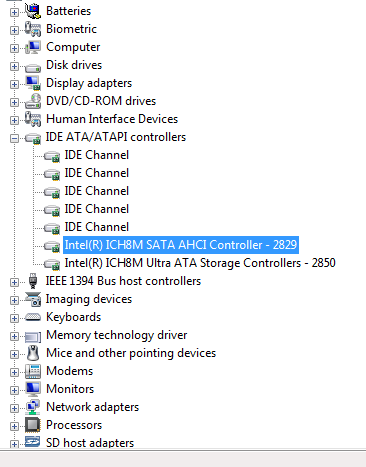Expand the Disk drives category
Viewport: 366px width, 467px height.
(x=14, y=66)
